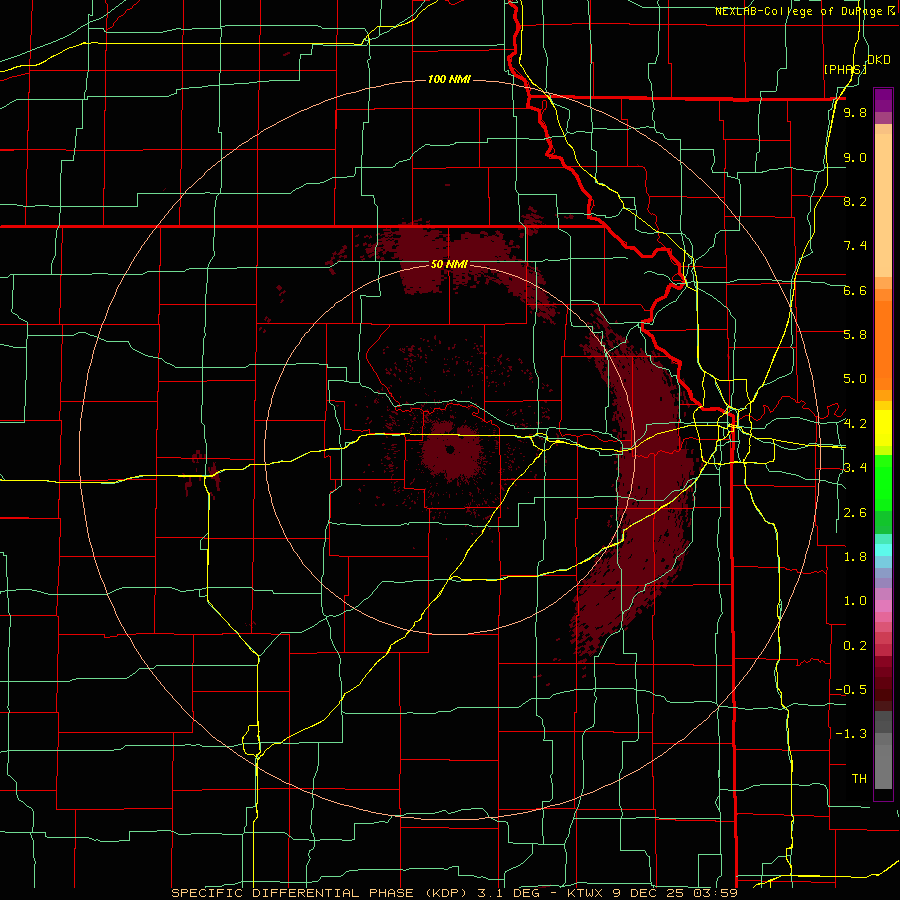Select the 8.2 scale value

[855, 201]
